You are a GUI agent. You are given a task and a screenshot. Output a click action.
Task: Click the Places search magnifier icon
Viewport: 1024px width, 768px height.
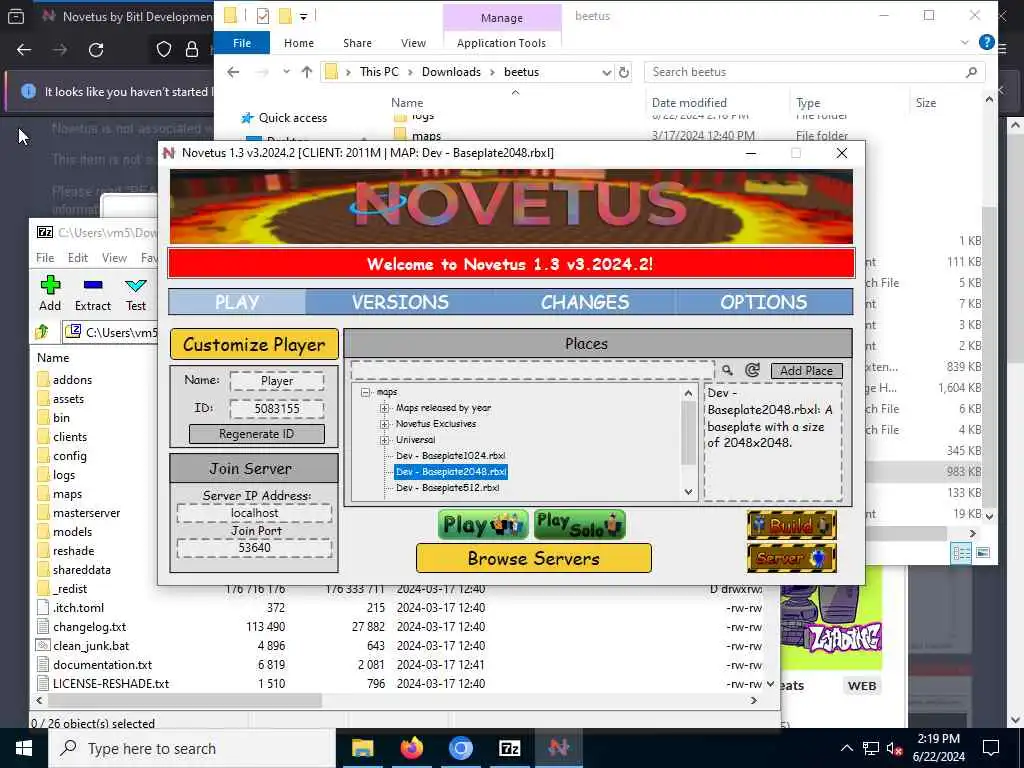tap(727, 370)
